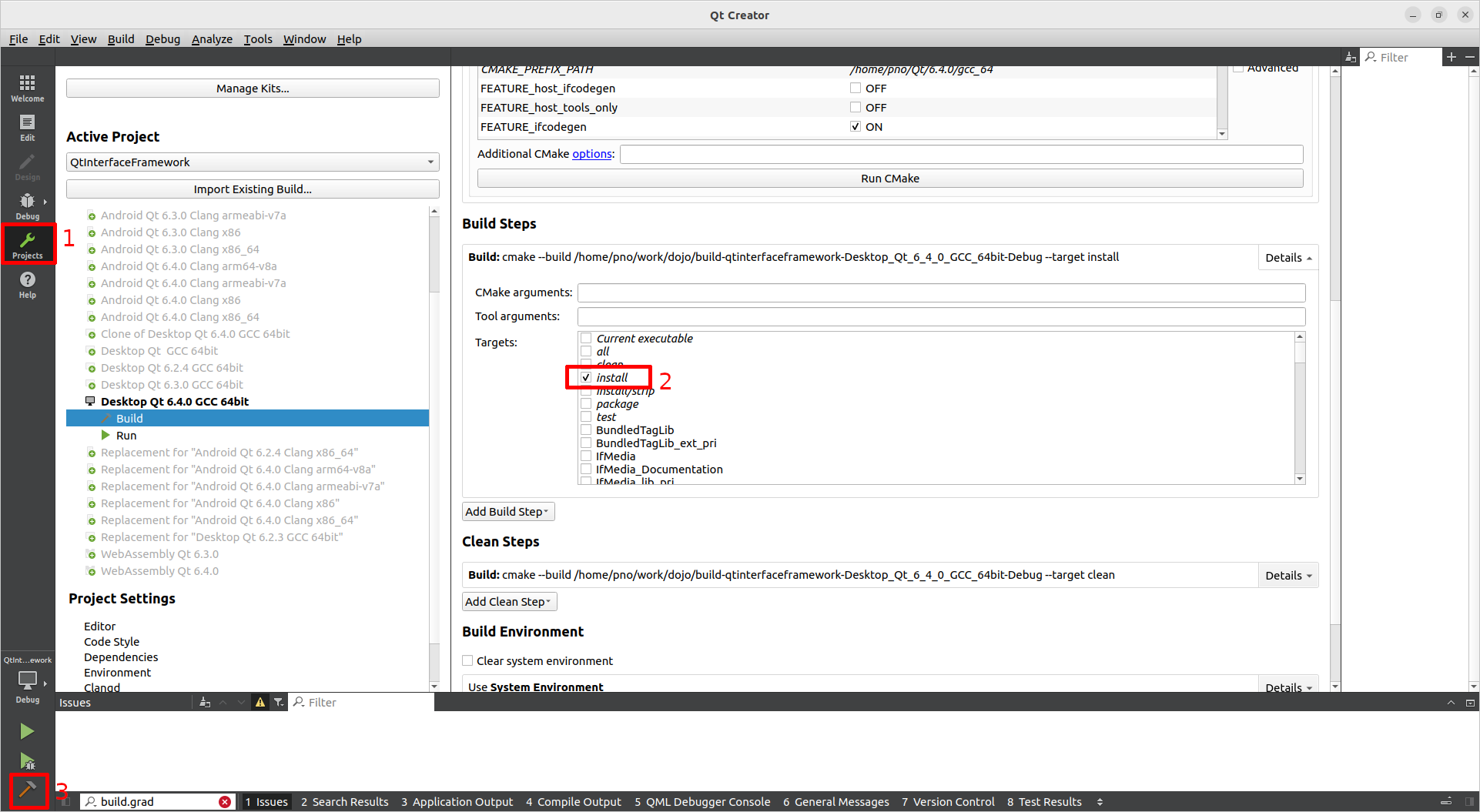Open the Analyze menu
The height and width of the screenshot is (812, 1480).
point(212,38)
